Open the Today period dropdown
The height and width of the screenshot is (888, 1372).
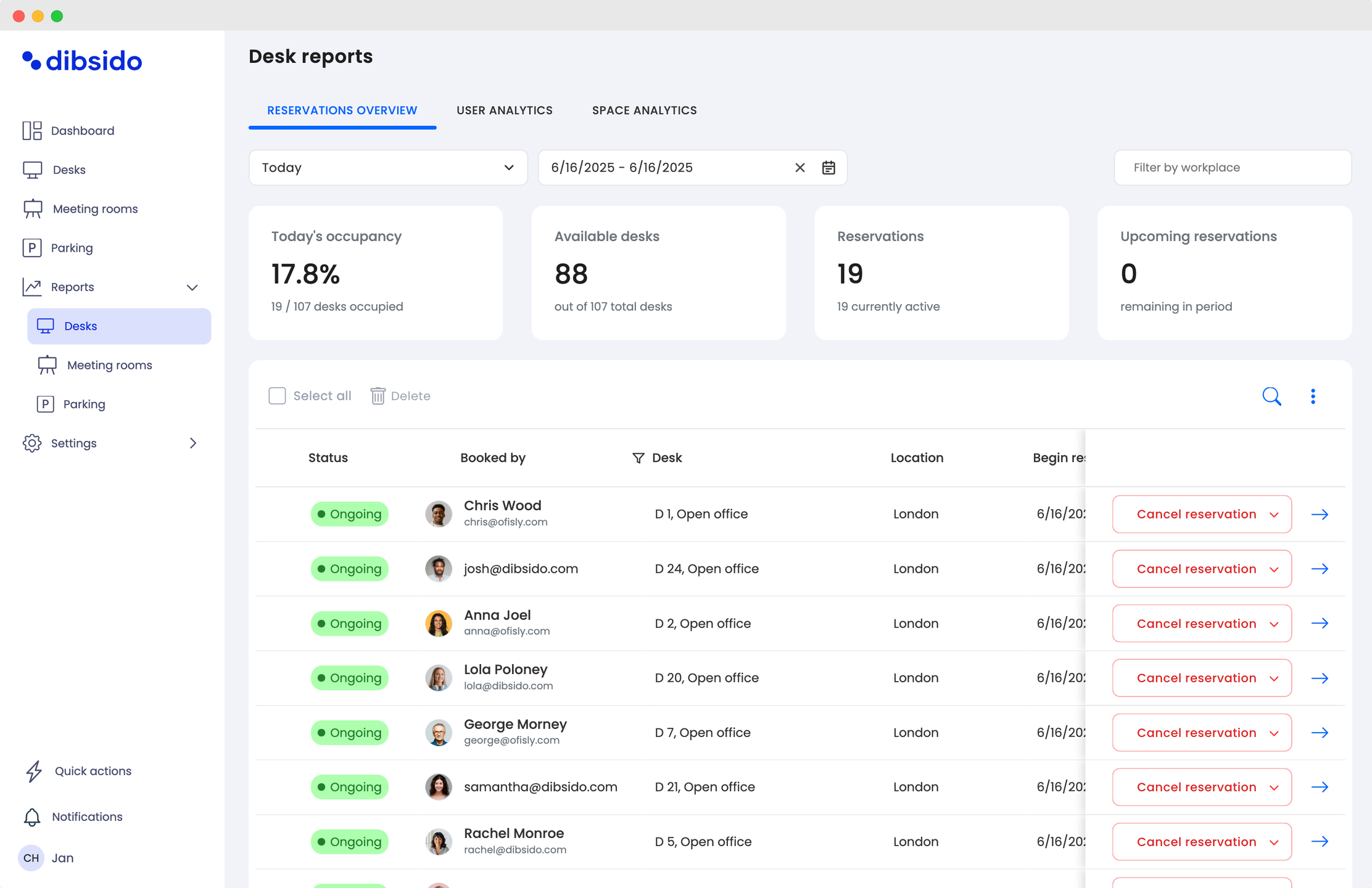click(388, 168)
